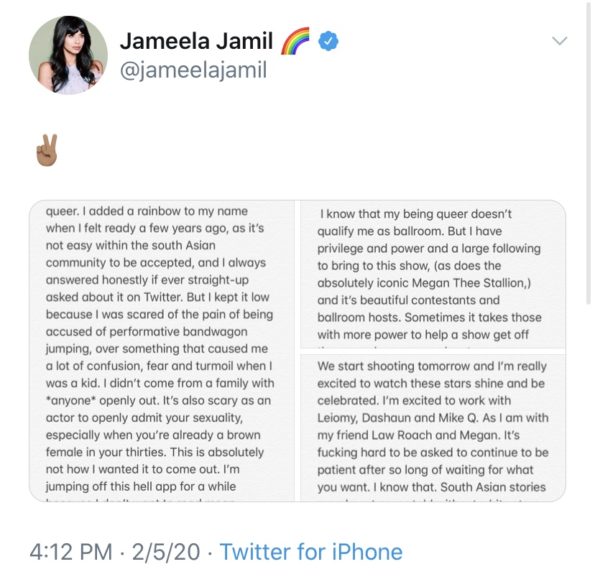This screenshot has width=595, height=582.
Task: Open the Twitter for iPhone source link
Action: tap(311, 552)
